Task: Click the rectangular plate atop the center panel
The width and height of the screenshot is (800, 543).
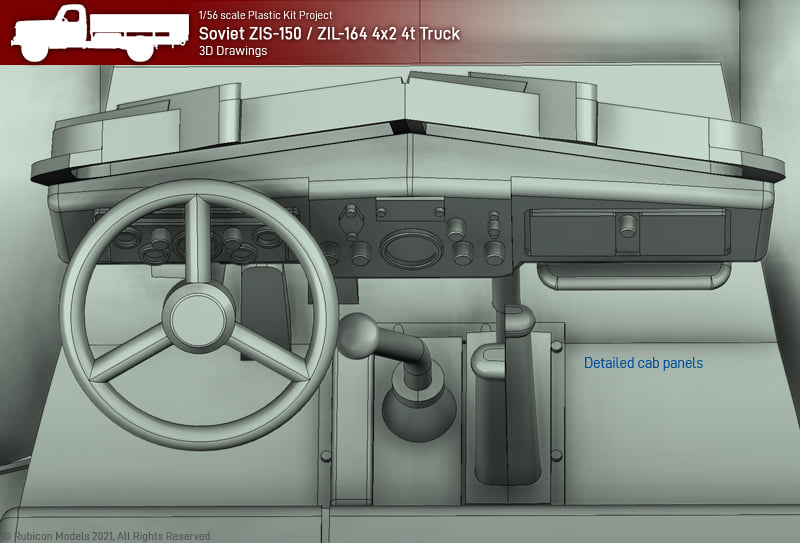Action: click(x=409, y=209)
